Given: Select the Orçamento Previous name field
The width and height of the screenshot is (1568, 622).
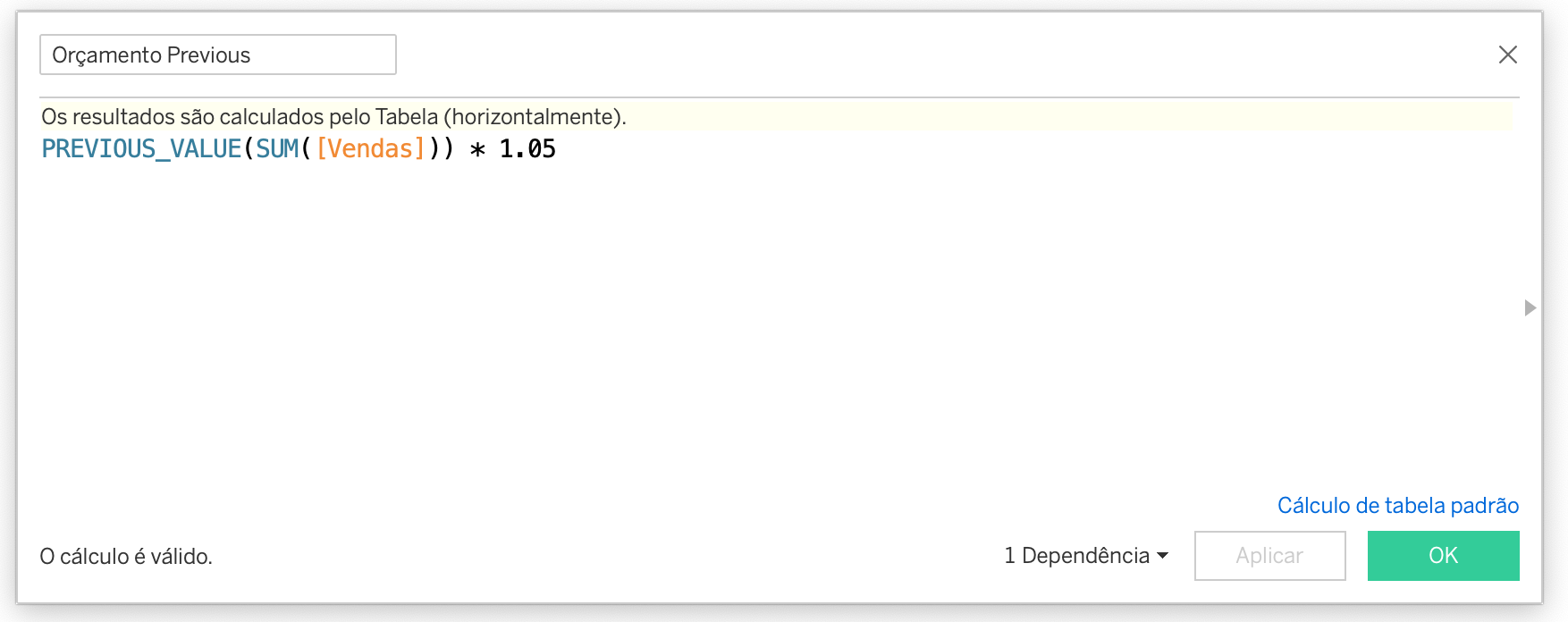Looking at the screenshot, I should pyautogui.click(x=217, y=55).
